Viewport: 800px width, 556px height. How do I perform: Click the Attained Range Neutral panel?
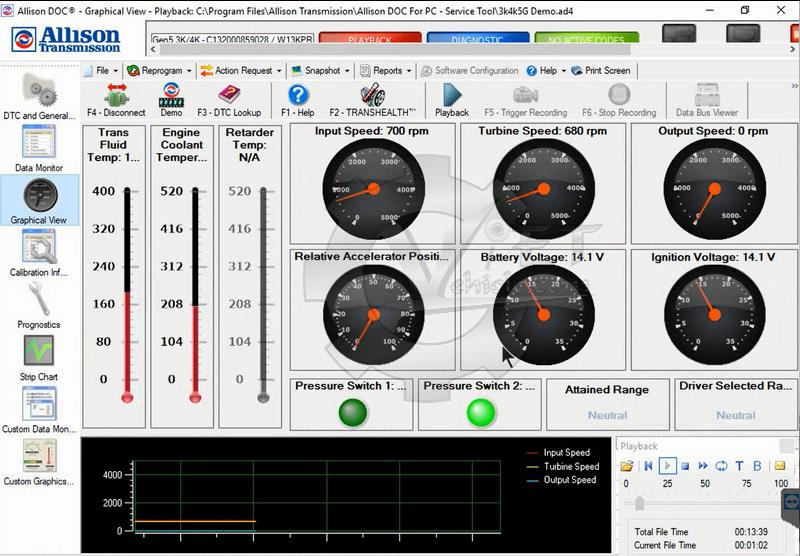click(608, 404)
